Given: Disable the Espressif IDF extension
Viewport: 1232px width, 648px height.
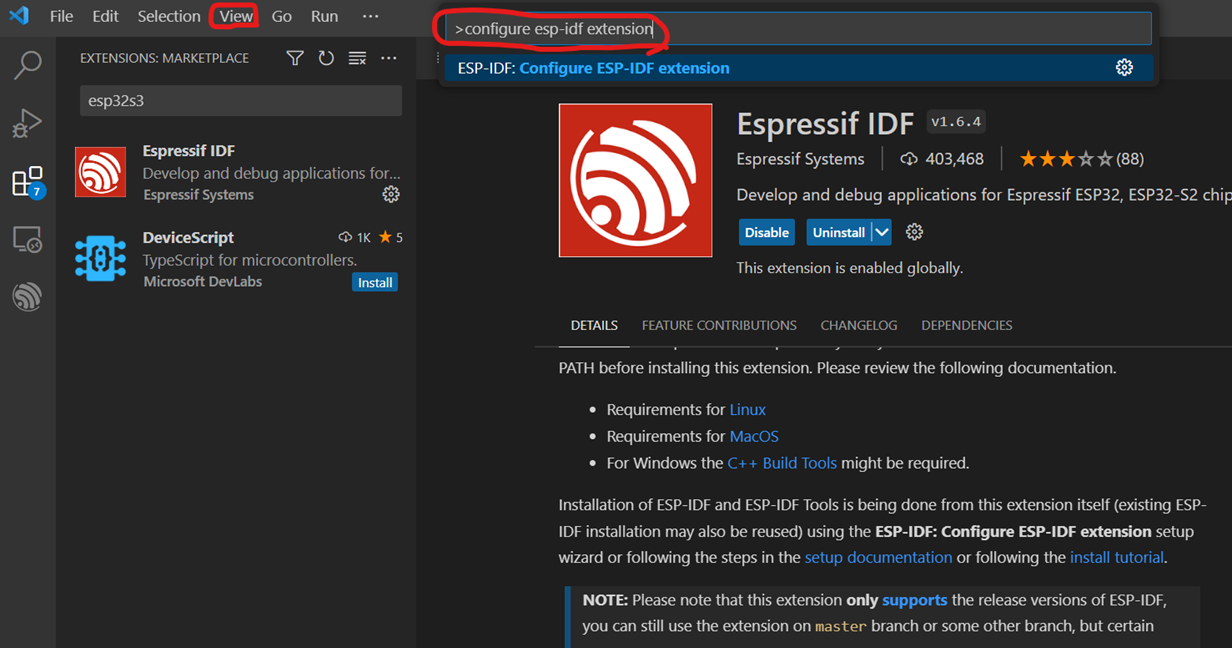Looking at the screenshot, I should tap(767, 232).
